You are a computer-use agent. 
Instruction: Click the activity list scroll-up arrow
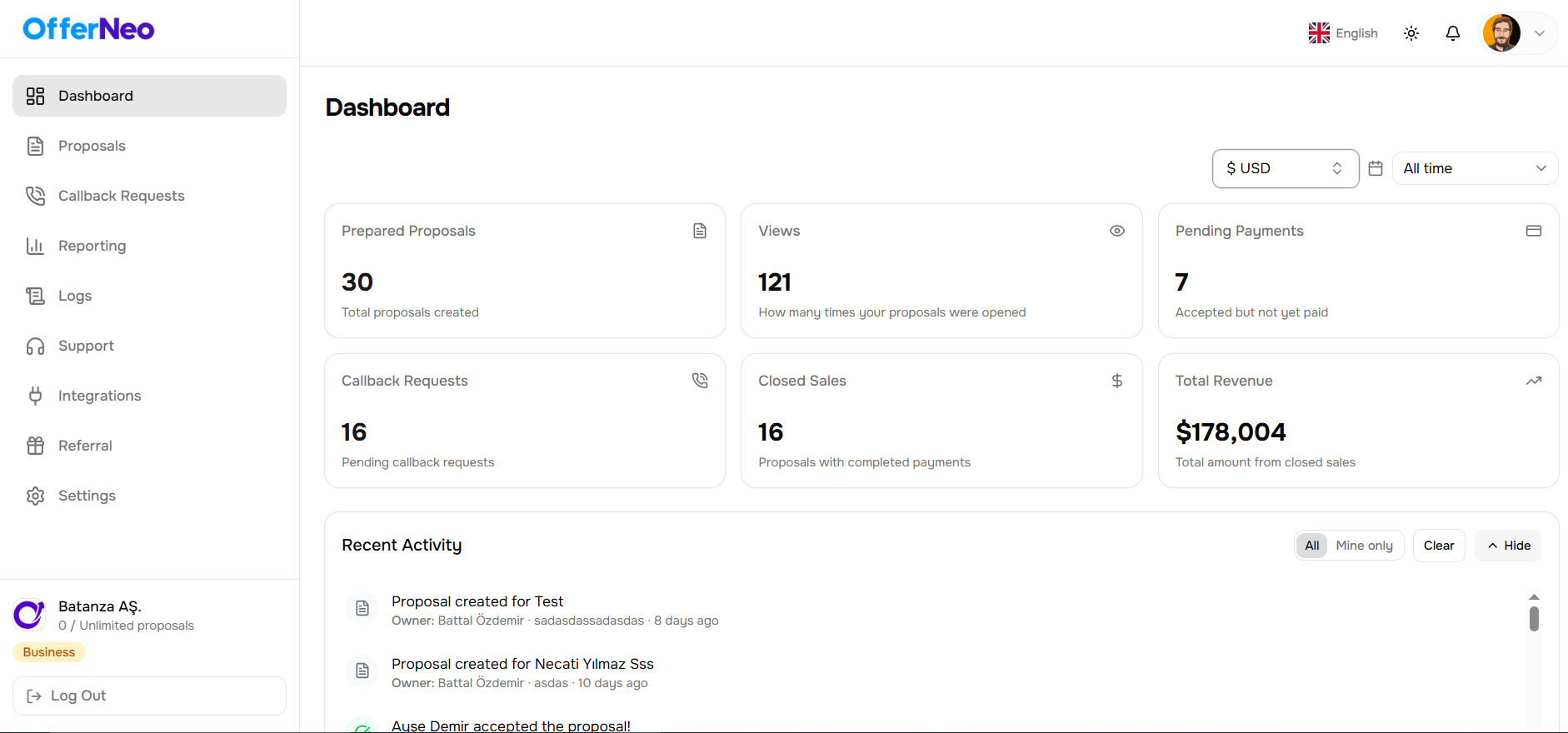click(x=1534, y=597)
